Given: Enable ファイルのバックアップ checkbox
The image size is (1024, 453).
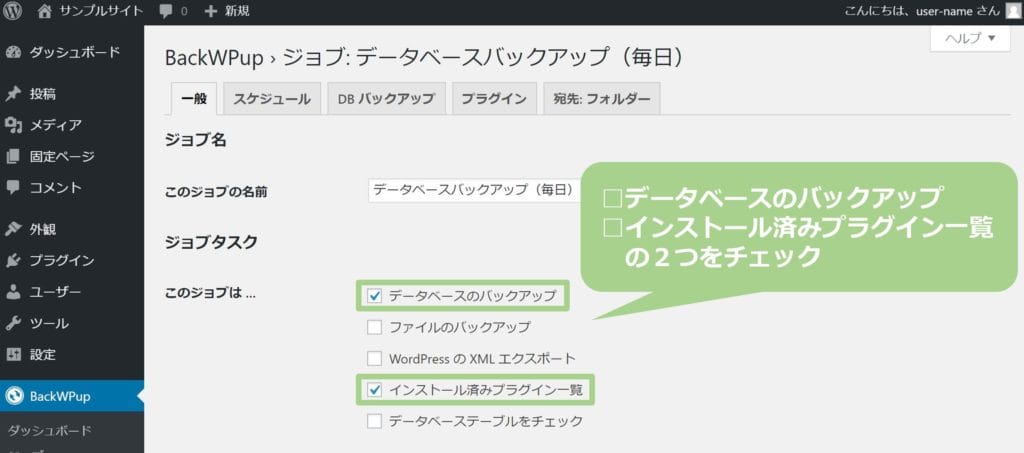Looking at the screenshot, I should 375,327.
